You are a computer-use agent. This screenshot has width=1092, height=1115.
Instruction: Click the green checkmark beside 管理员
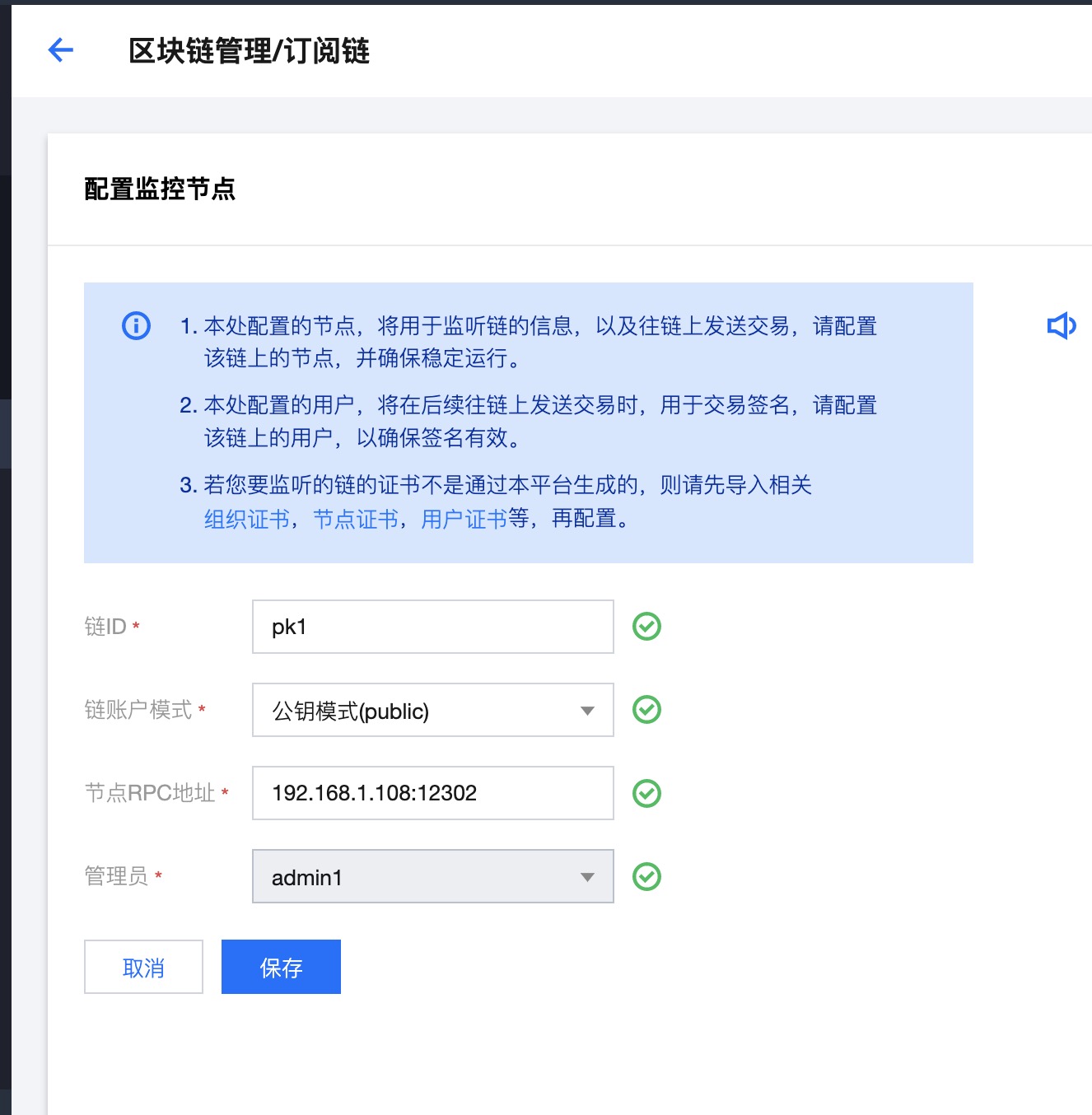coord(646,877)
